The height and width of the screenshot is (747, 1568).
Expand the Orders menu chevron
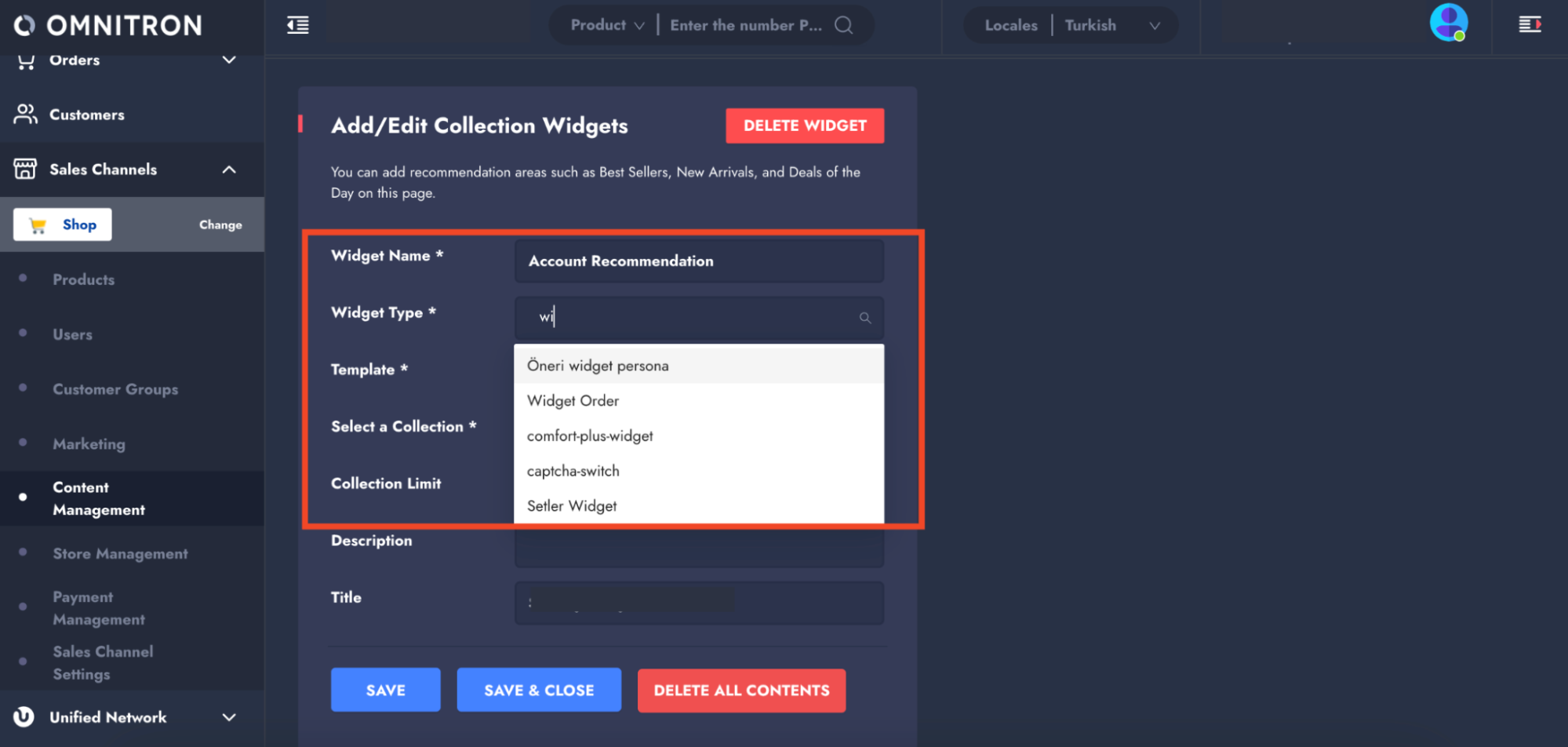[x=229, y=60]
